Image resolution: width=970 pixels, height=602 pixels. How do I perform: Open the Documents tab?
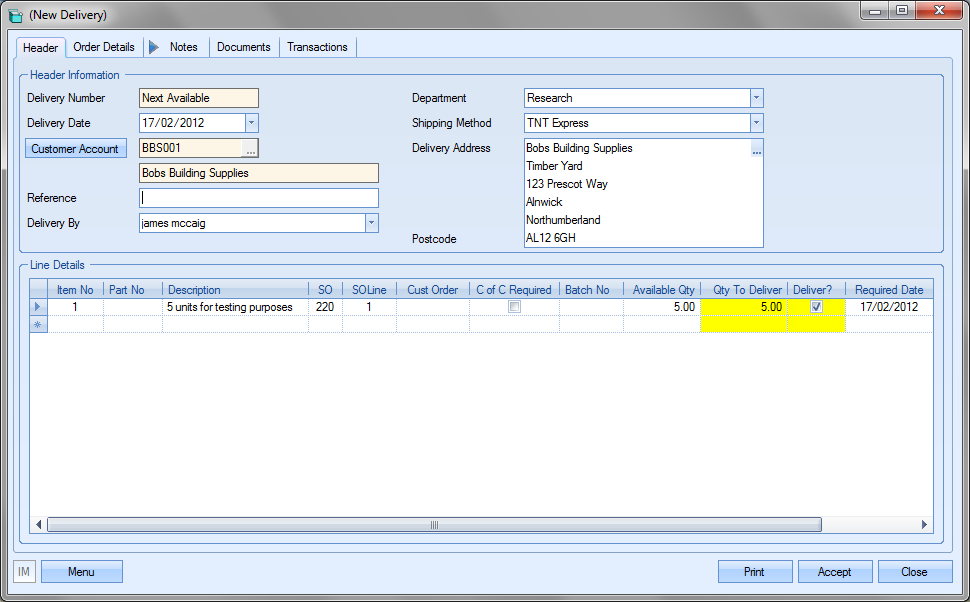[x=243, y=47]
